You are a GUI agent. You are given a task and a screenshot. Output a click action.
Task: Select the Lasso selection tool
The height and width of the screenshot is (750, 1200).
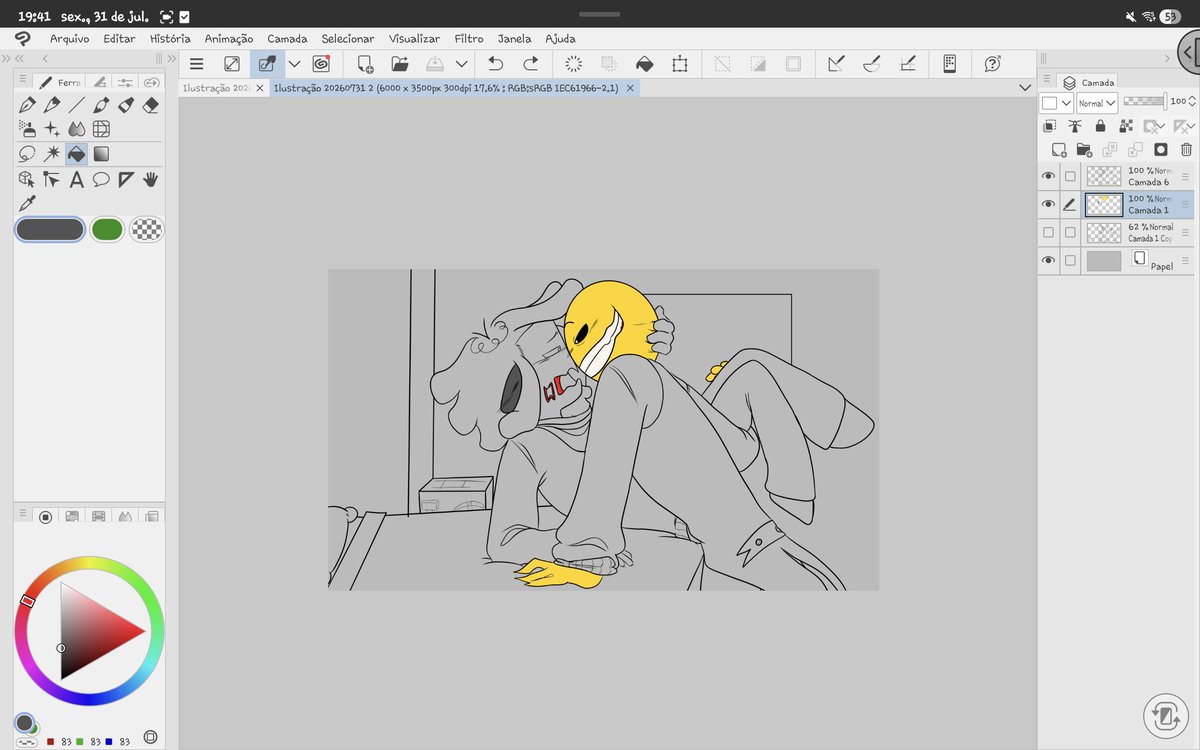click(x=27, y=154)
